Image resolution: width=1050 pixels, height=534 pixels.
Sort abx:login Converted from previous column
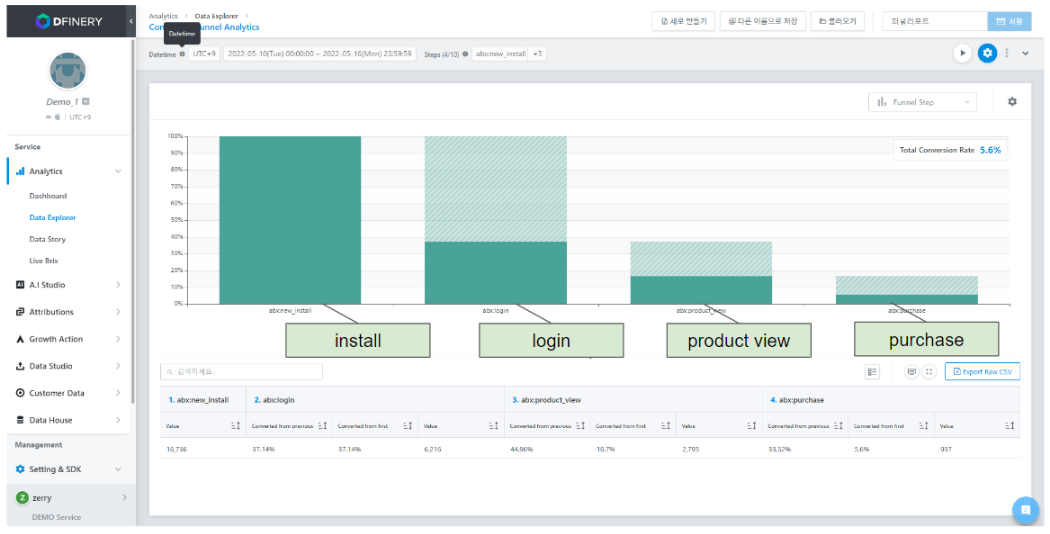point(322,426)
